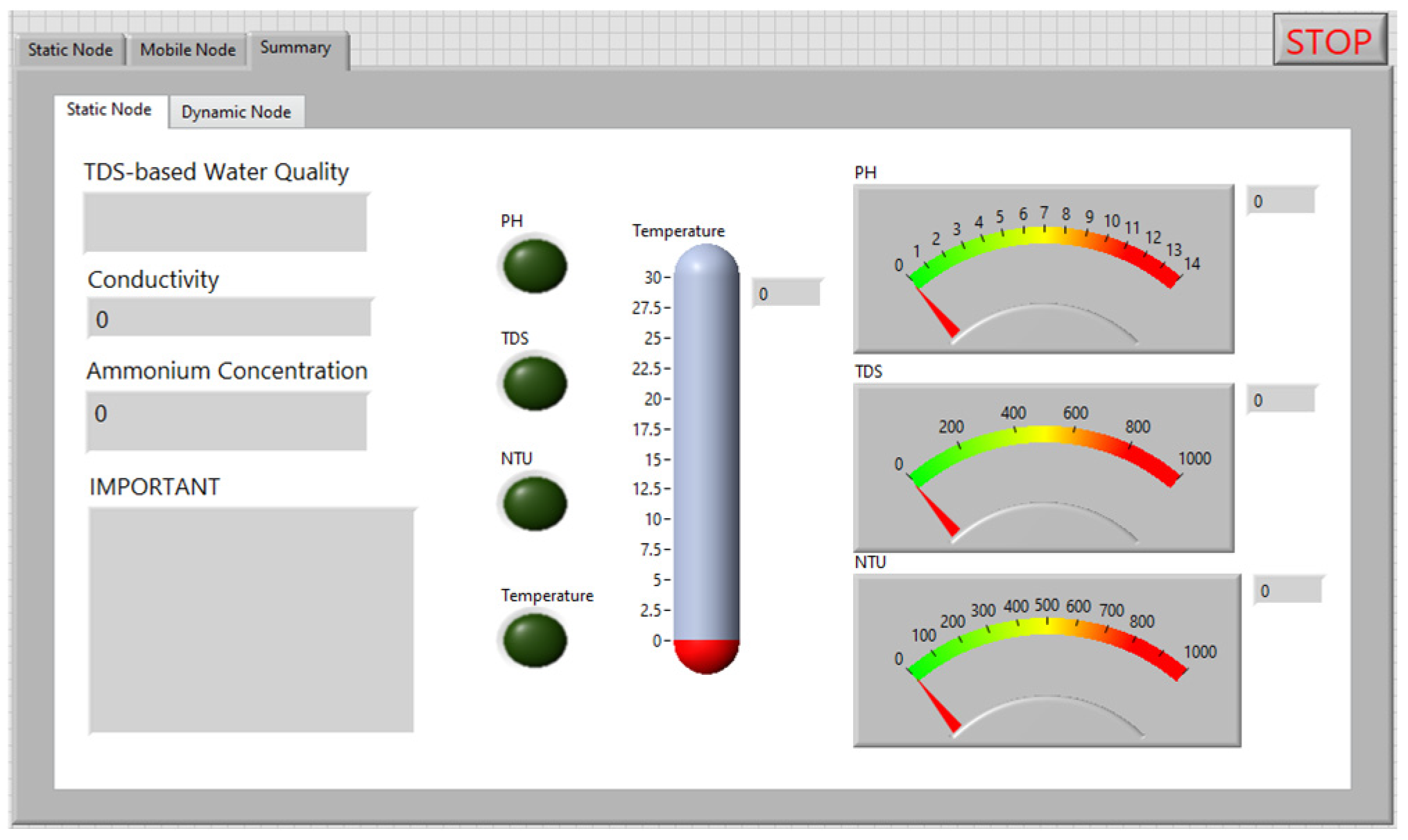Click the PH LED indicator
Viewport: 1408px width, 840px height.
534,266
